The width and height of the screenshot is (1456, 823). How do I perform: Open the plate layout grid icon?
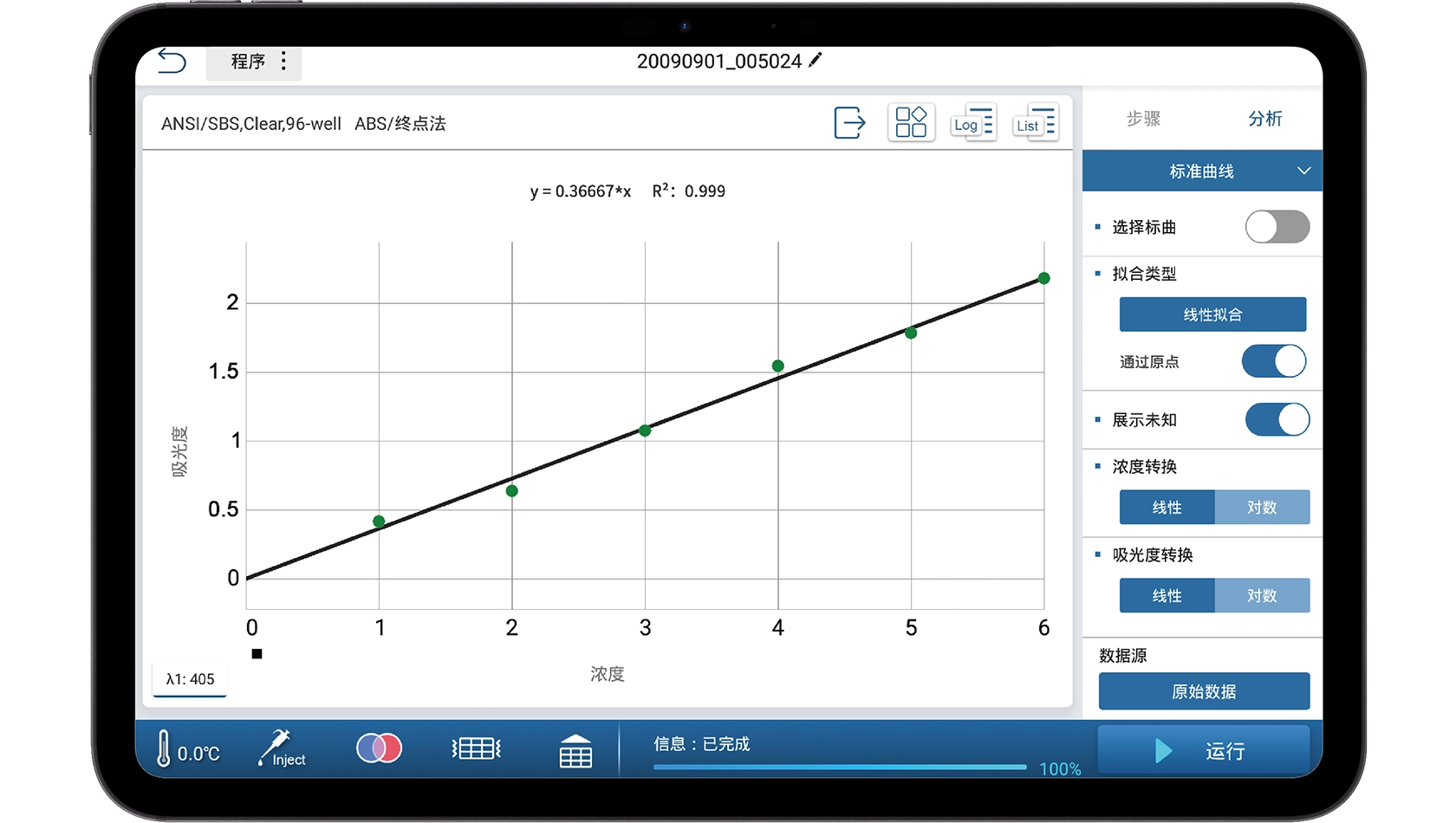click(911, 123)
